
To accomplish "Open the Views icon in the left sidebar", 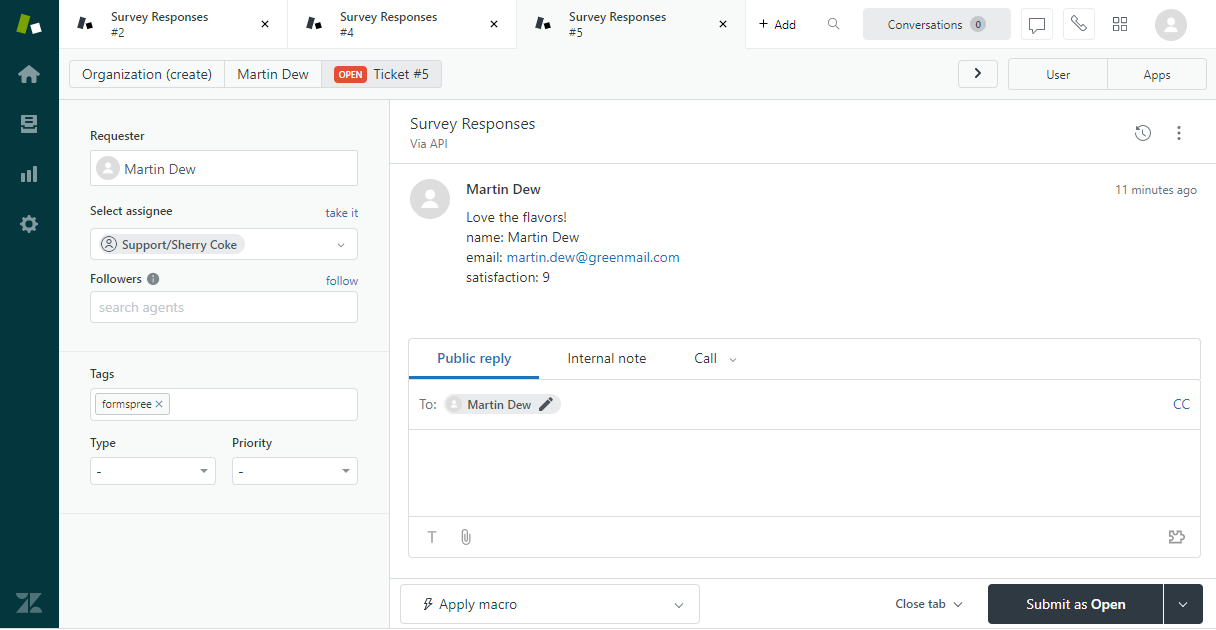I will click(29, 124).
